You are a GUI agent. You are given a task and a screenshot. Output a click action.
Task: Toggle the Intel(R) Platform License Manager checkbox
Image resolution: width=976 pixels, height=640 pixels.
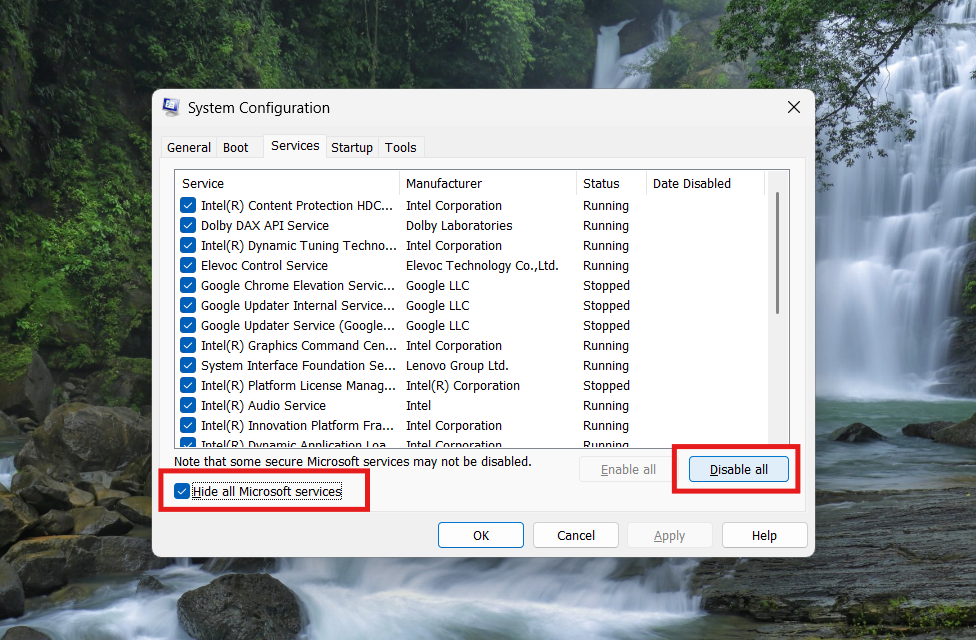[x=187, y=385]
